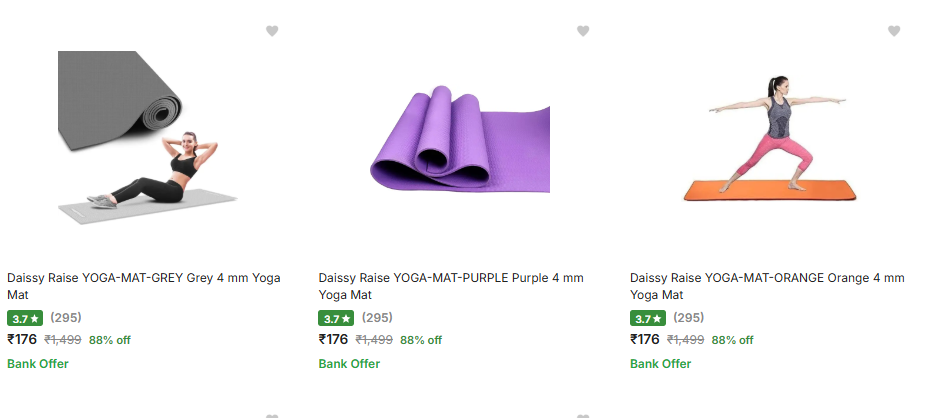View the 295 reviews count for orange mat
The width and height of the screenshot is (934, 418).
coord(688,318)
